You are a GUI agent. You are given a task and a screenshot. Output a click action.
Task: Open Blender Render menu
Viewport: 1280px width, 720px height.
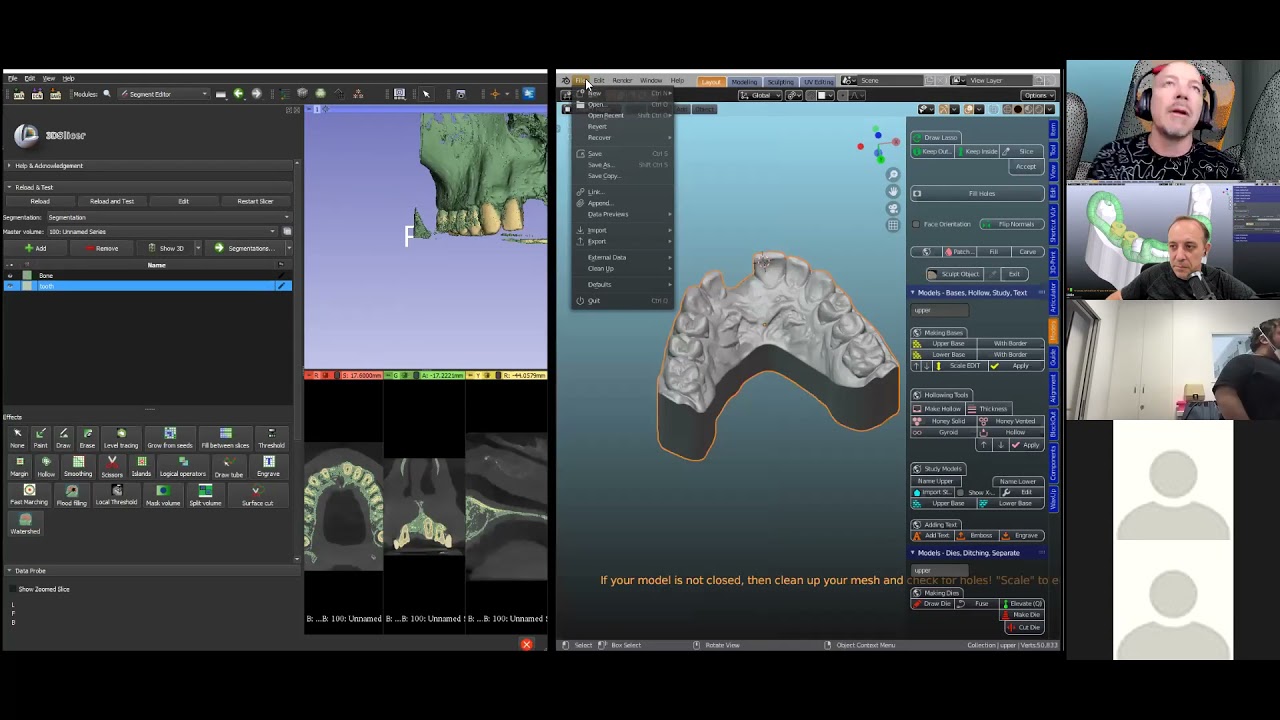point(622,81)
